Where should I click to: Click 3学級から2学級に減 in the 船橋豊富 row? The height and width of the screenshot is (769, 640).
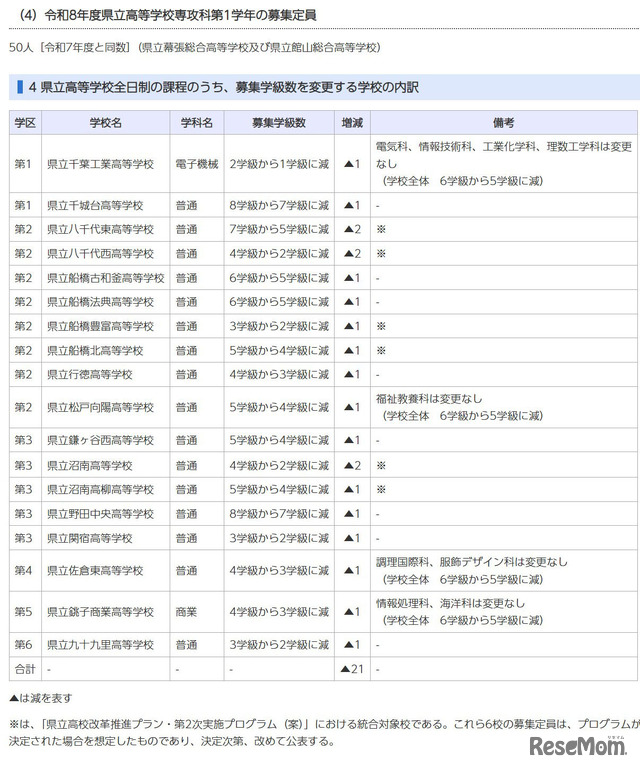point(279,327)
